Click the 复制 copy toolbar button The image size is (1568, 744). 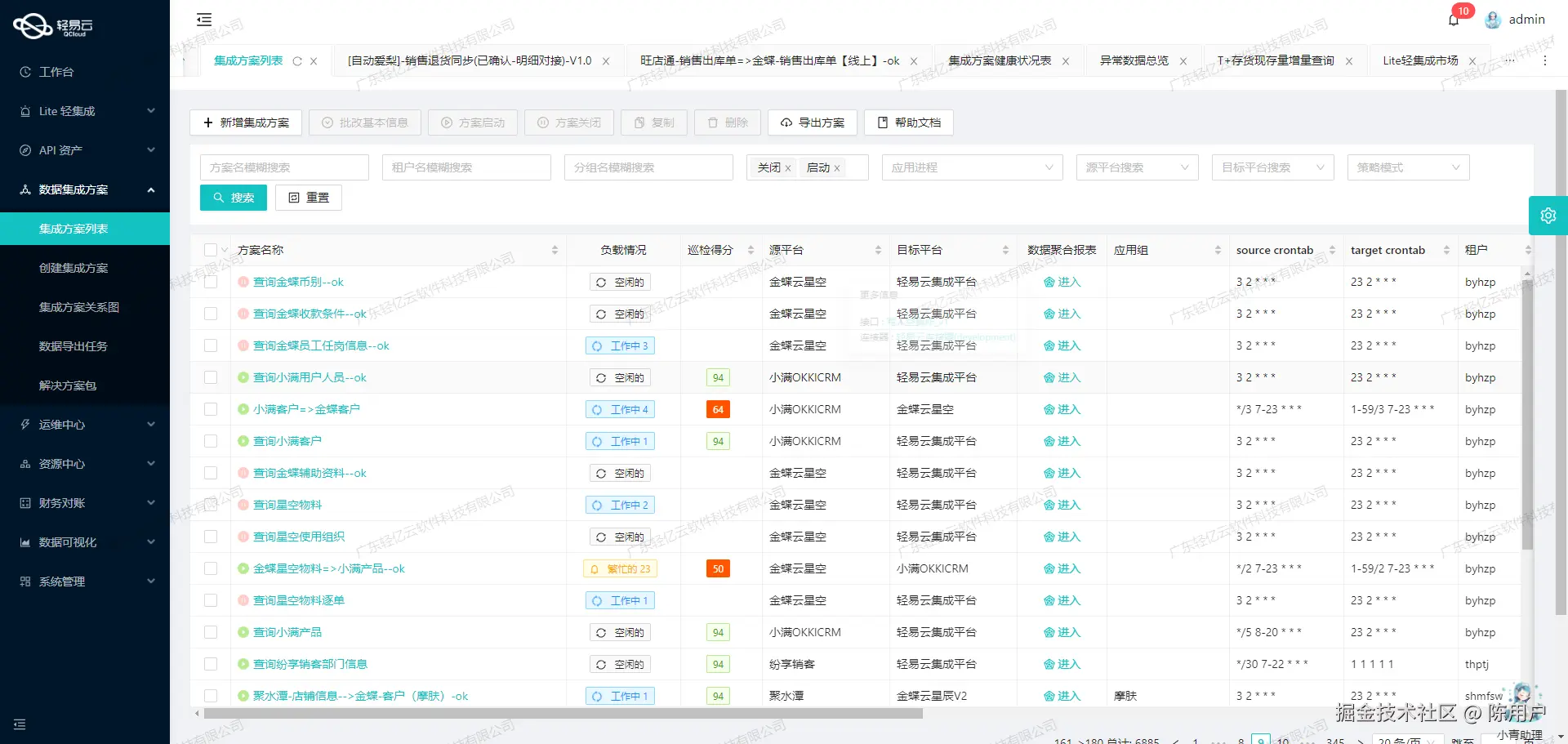(x=653, y=123)
